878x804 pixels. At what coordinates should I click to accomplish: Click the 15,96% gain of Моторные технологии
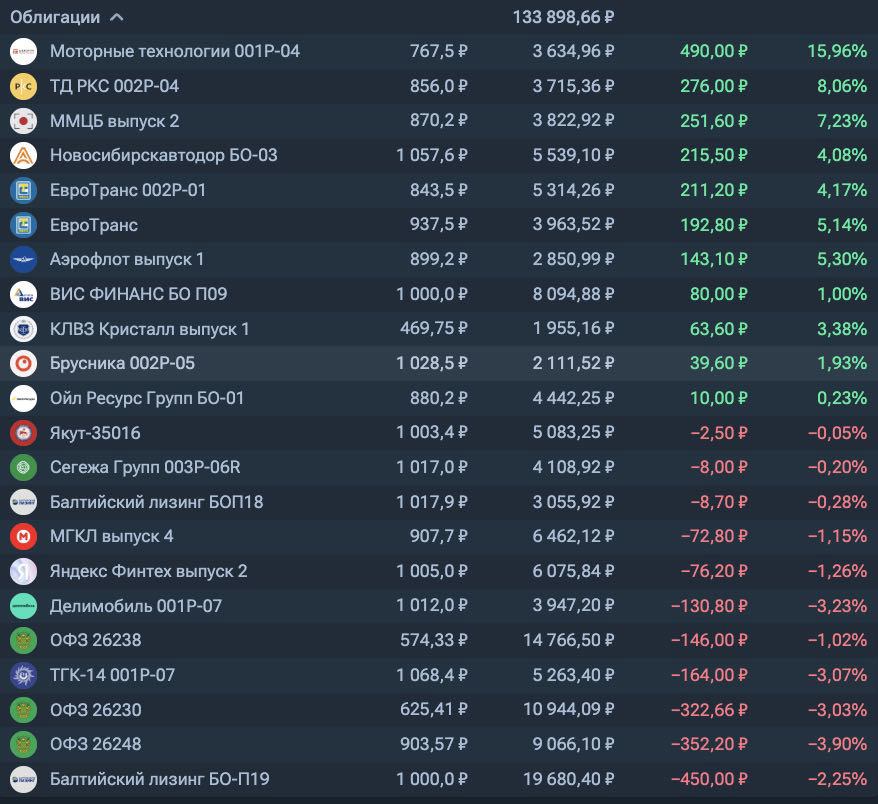point(836,51)
